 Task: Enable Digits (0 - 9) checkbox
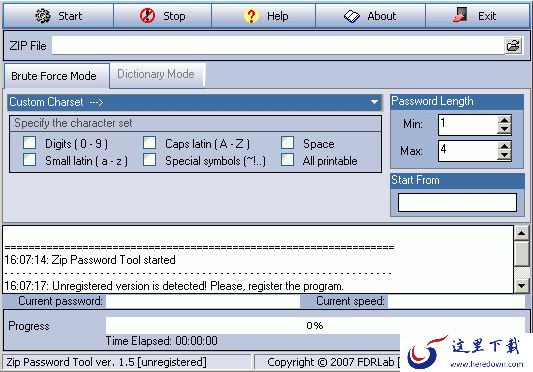click(x=30, y=142)
